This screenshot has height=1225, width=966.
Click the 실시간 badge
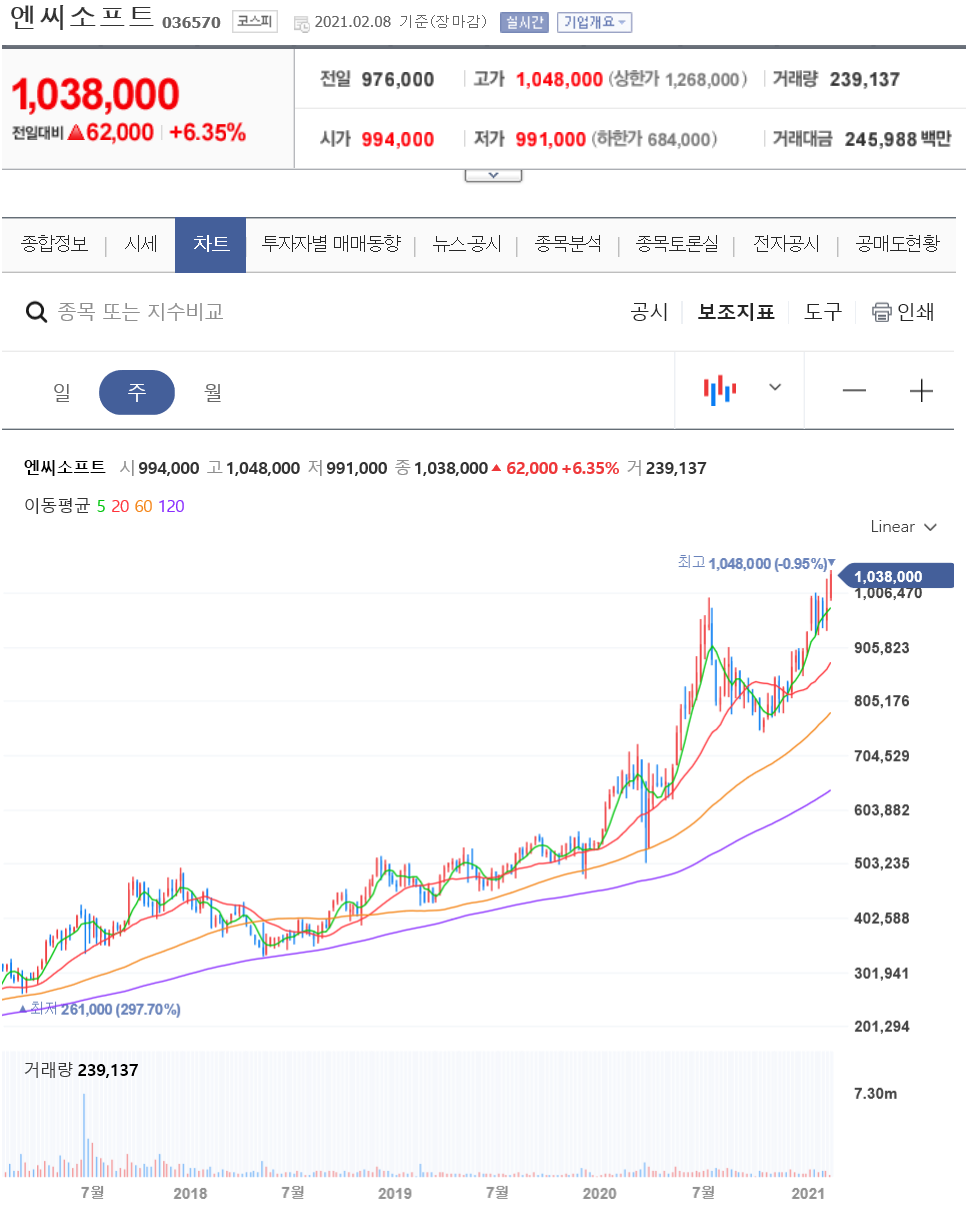pyautogui.click(x=524, y=22)
